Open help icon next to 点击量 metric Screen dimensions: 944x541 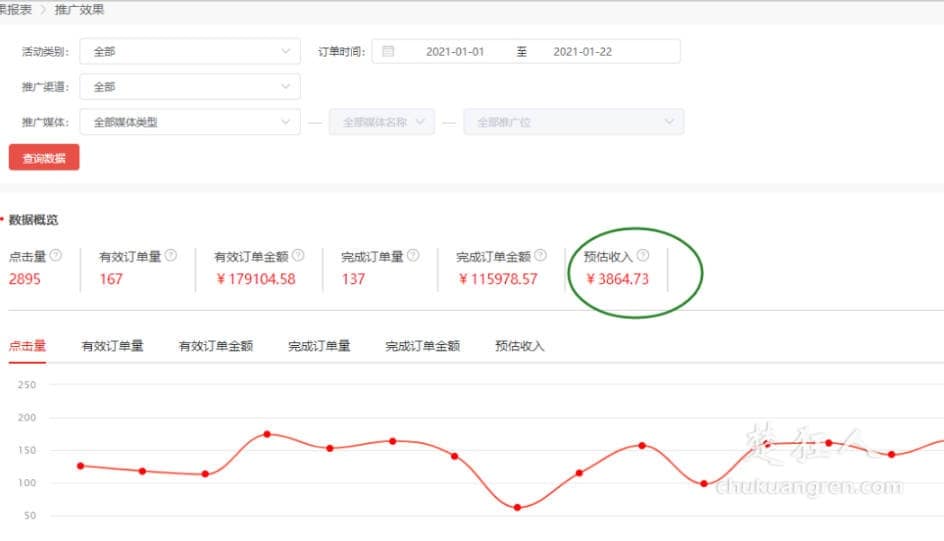(x=56, y=255)
